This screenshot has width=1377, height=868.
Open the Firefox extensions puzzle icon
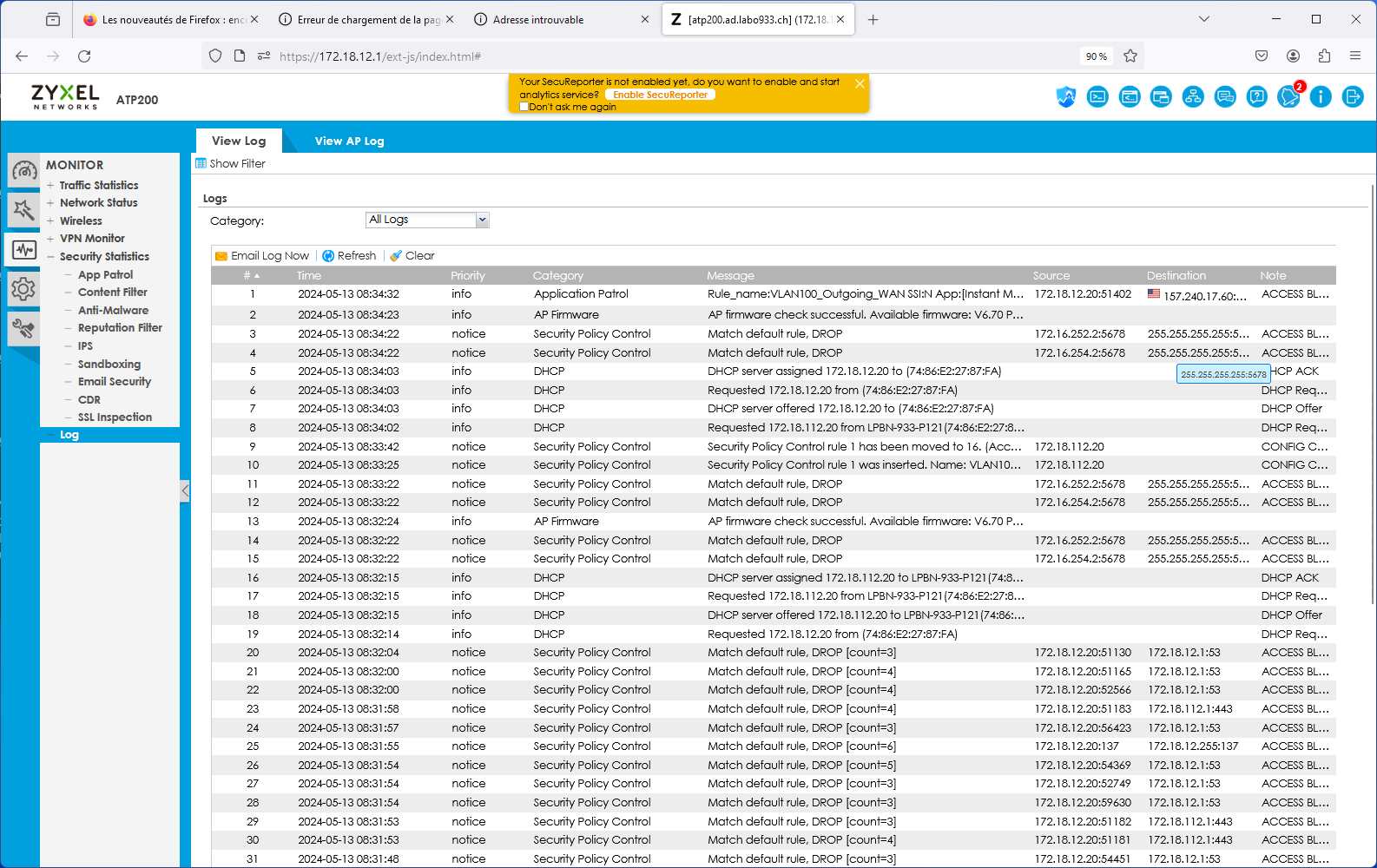pos(1324,56)
